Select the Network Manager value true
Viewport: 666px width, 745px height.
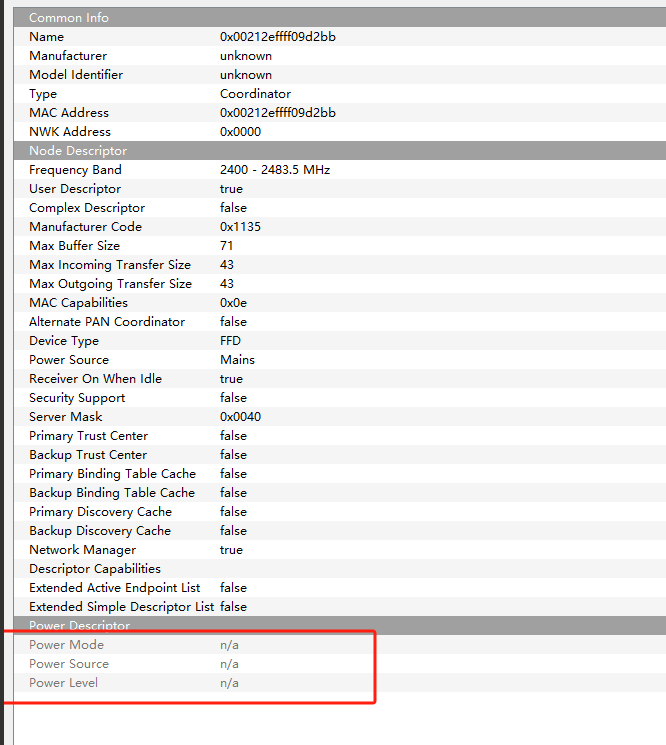(x=231, y=550)
